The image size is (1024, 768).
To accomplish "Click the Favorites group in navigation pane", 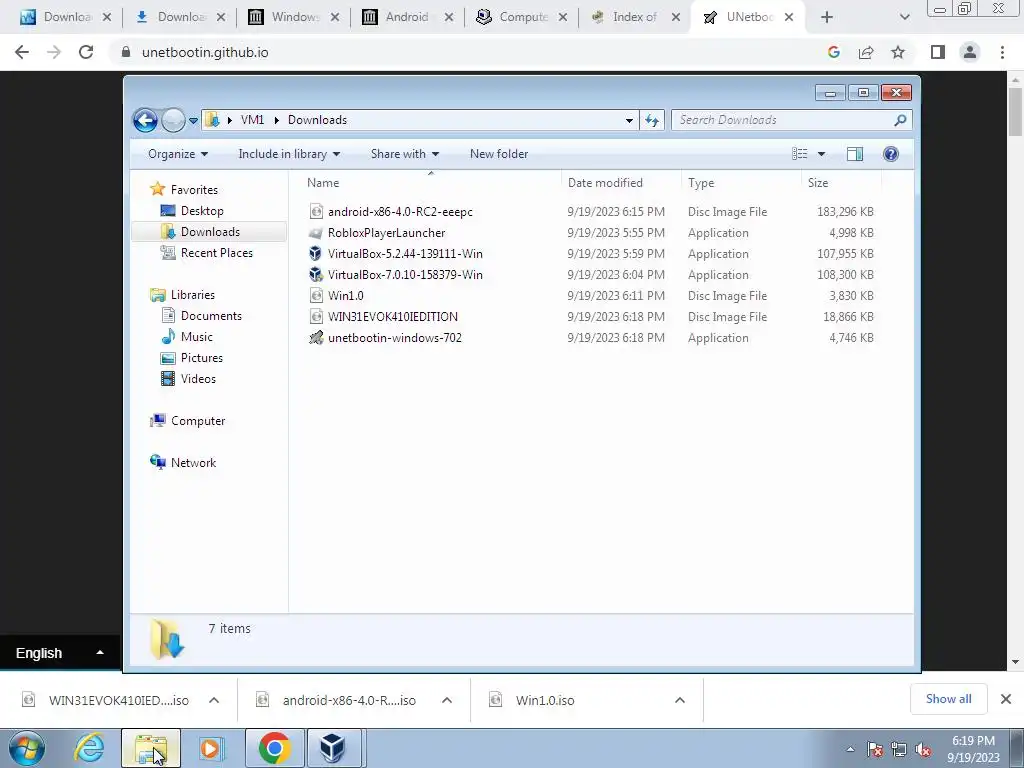I will (194, 189).
